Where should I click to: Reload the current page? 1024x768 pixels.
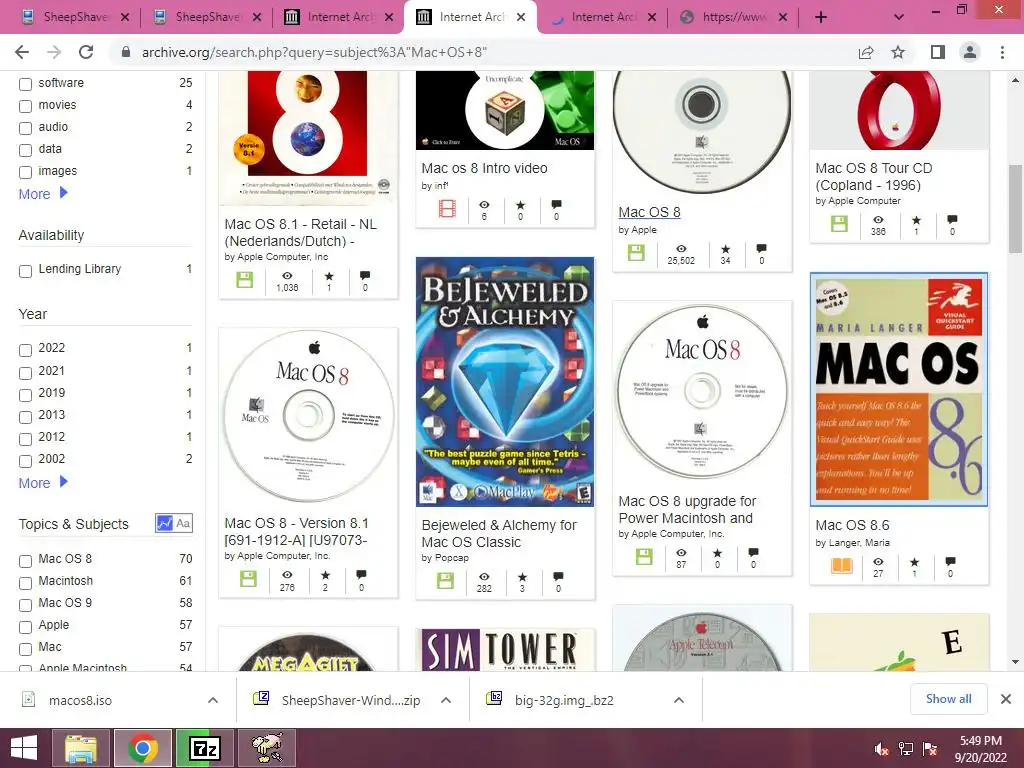86,52
